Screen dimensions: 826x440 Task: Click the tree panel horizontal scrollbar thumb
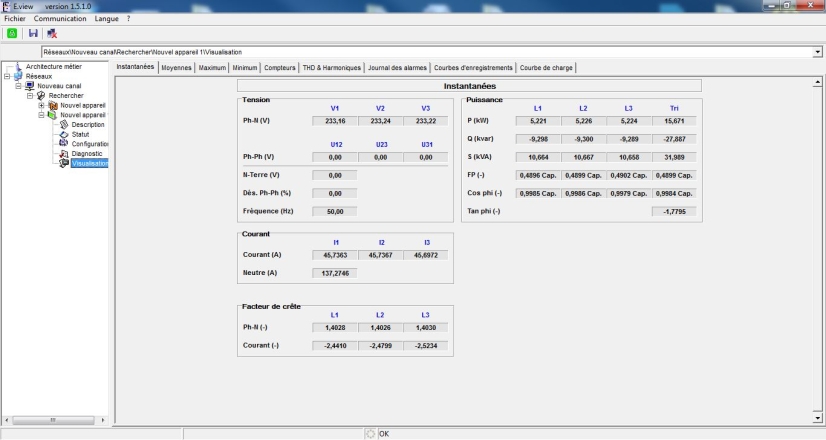(53, 420)
